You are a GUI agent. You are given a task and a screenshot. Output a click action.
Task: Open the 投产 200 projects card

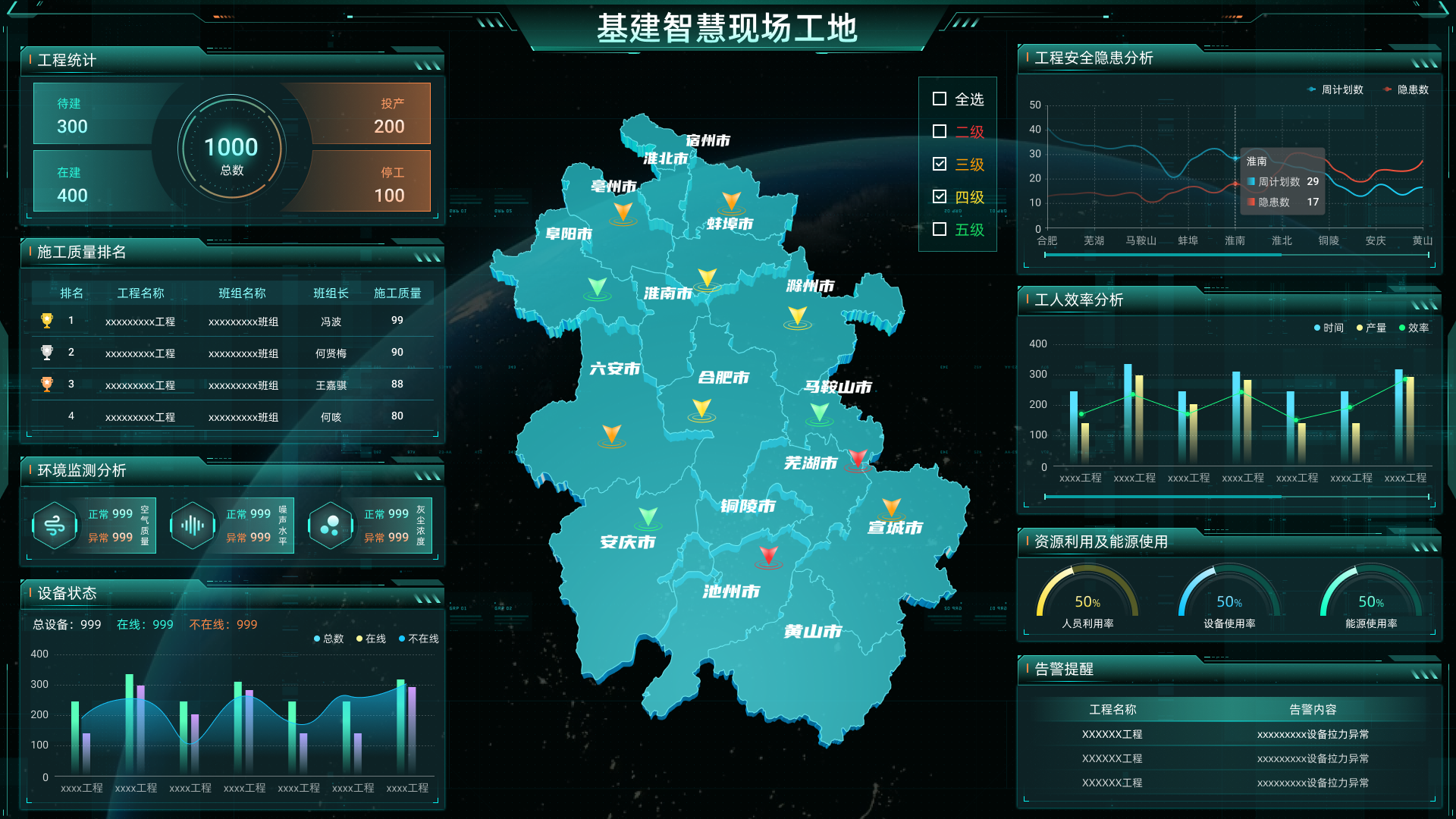pos(372,115)
